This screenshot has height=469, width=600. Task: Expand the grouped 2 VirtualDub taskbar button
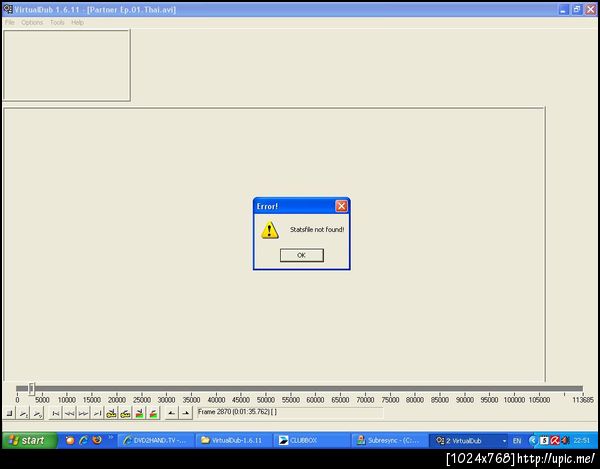pos(470,441)
